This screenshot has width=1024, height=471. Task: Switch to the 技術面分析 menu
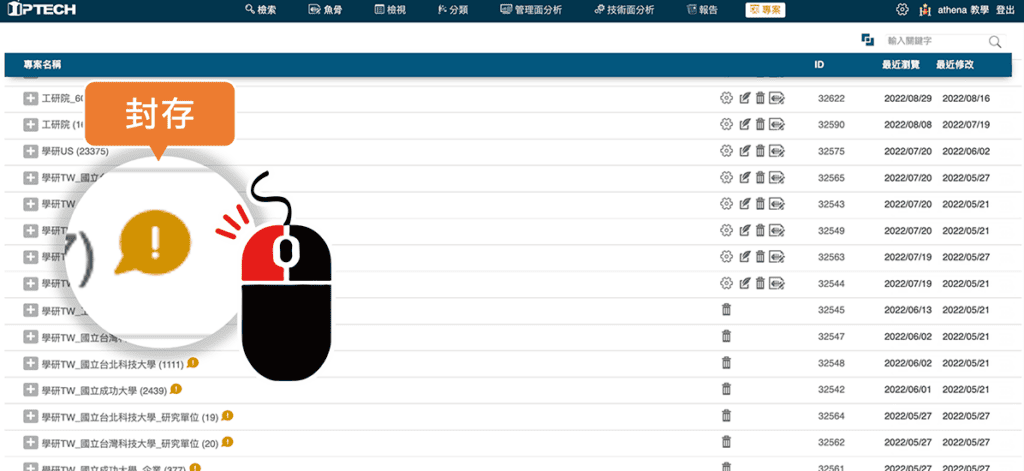(x=624, y=9)
